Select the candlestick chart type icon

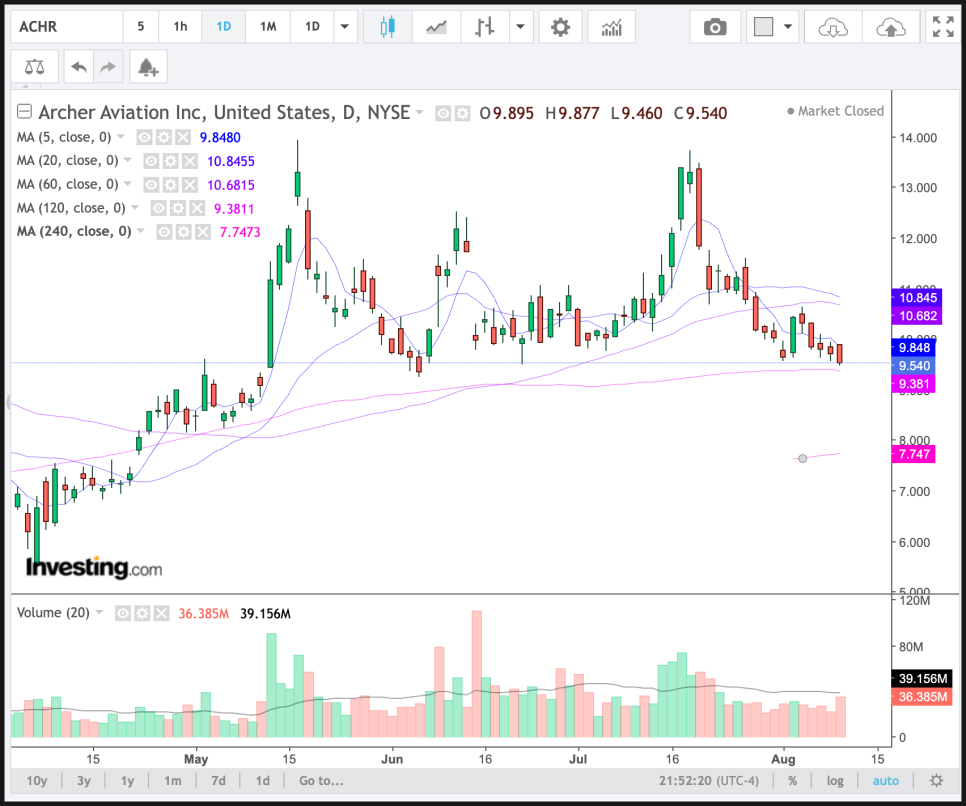coord(387,26)
